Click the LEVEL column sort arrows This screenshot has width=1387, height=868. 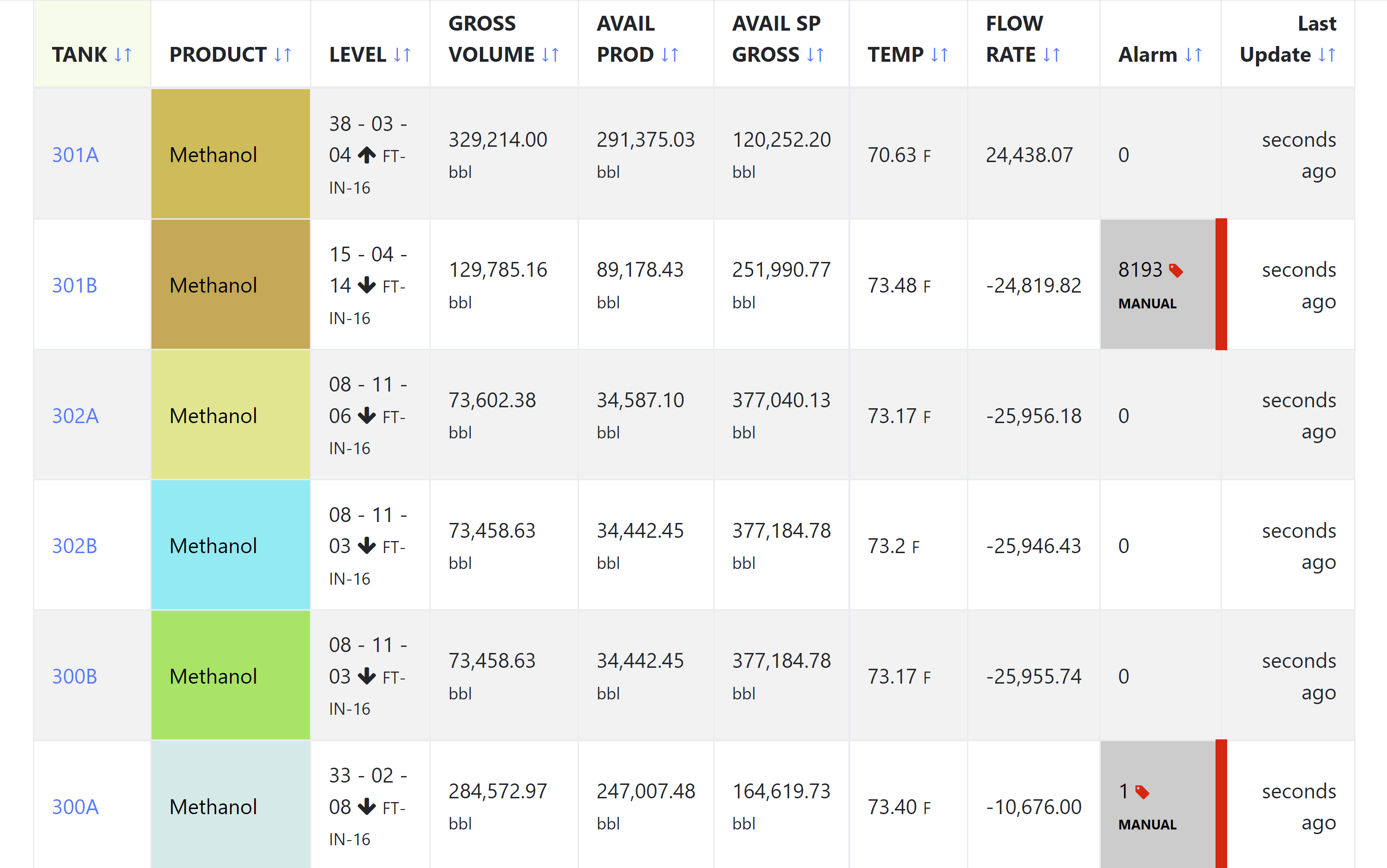pyautogui.click(x=402, y=55)
